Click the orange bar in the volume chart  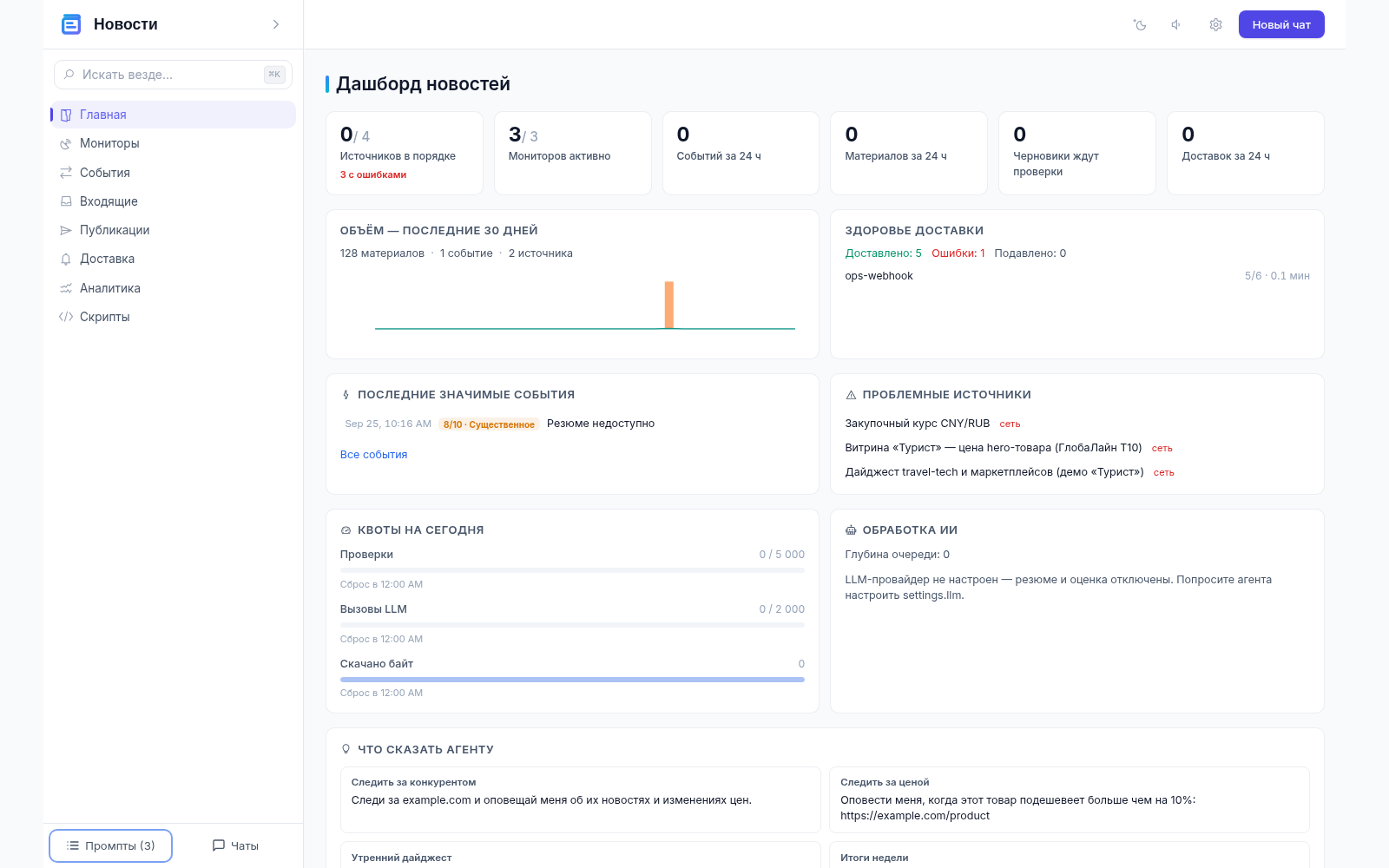[x=669, y=305]
